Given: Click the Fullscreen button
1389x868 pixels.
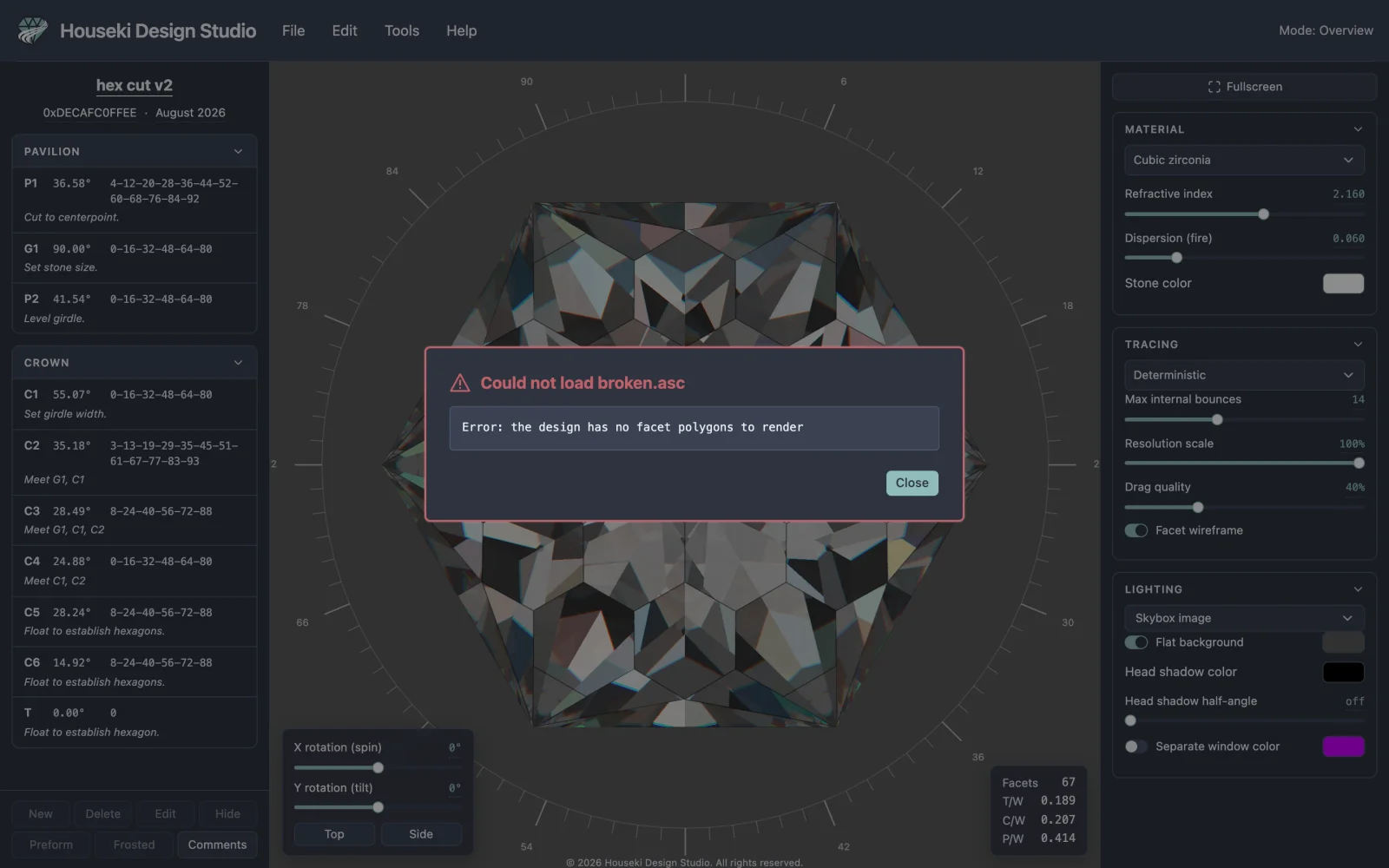Looking at the screenshot, I should pos(1245,87).
